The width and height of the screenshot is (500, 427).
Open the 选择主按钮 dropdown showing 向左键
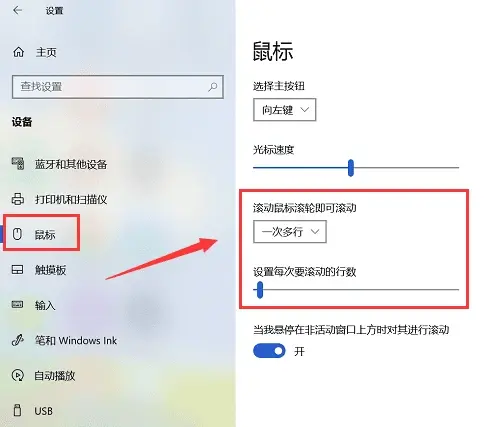(284, 110)
